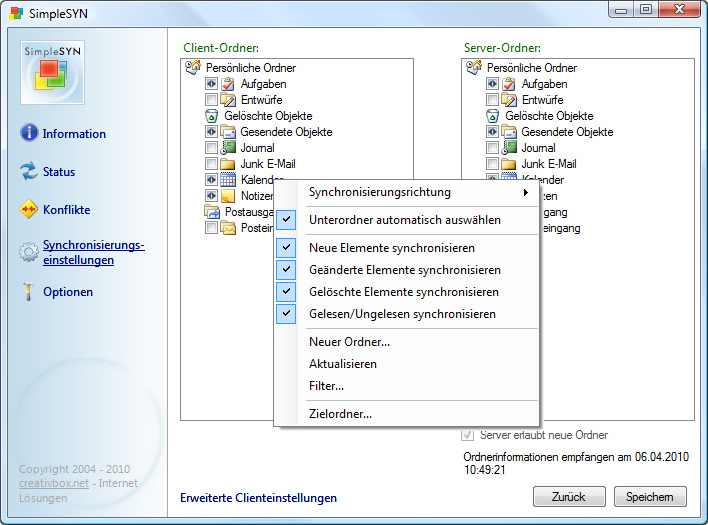Expand the Synchronisierungsrichtung submenu
The image size is (708, 525).
[408, 192]
